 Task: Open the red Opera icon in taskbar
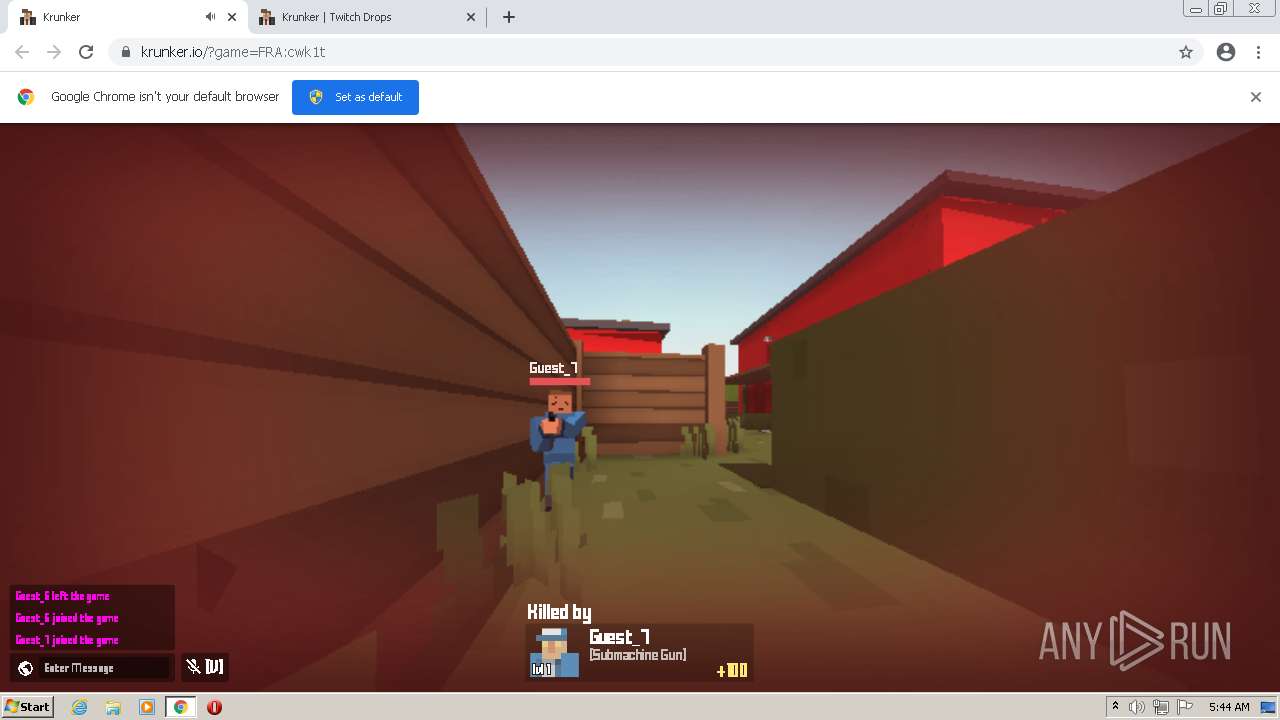[x=214, y=707]
